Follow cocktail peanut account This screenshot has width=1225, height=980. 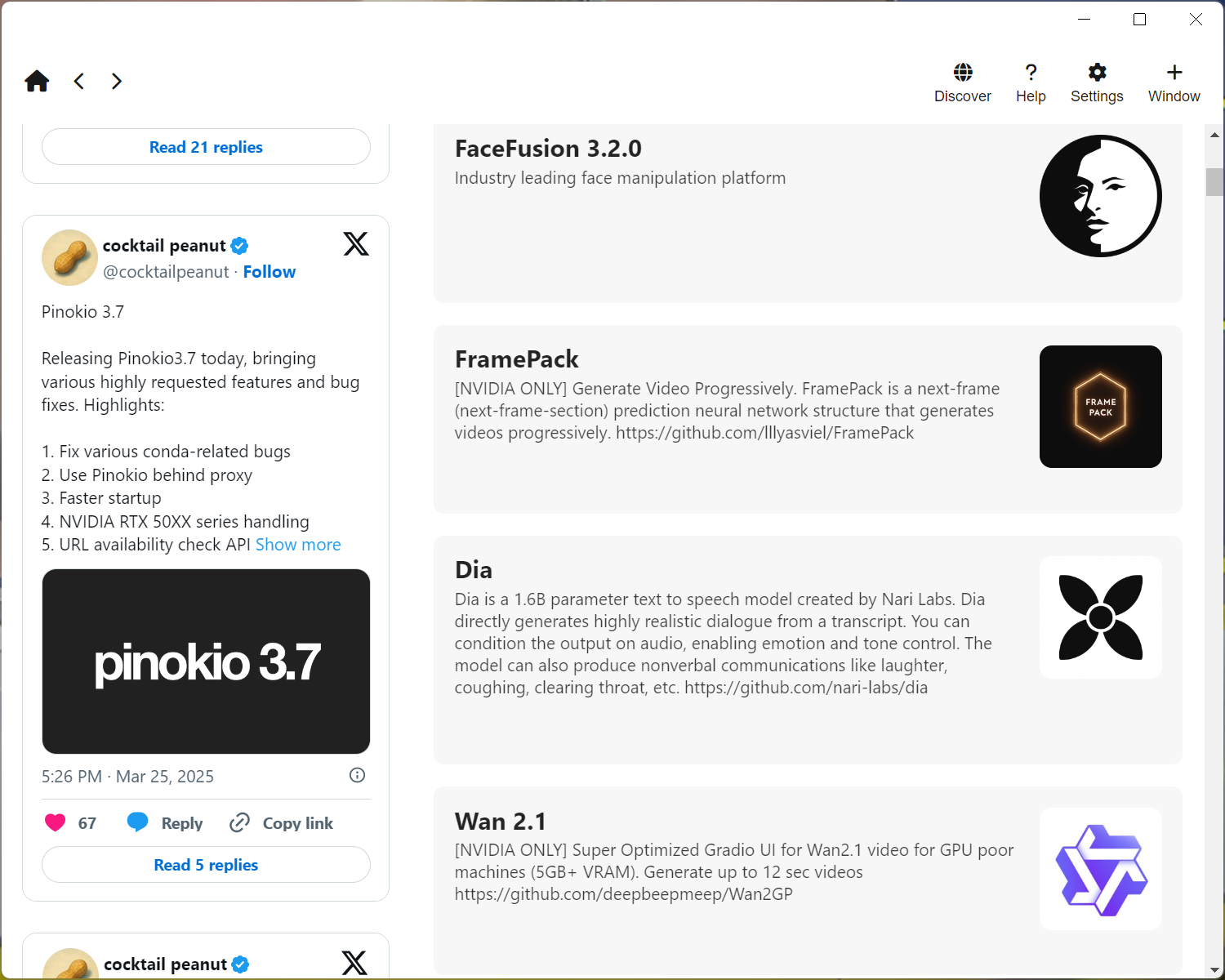coord(269,272)
